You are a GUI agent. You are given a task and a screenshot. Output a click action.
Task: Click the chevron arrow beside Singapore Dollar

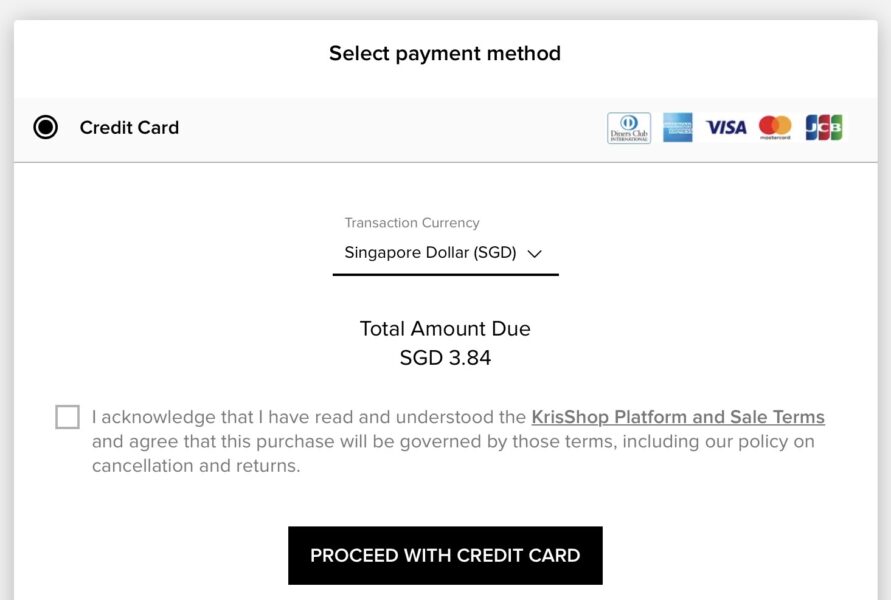point(534,254)
